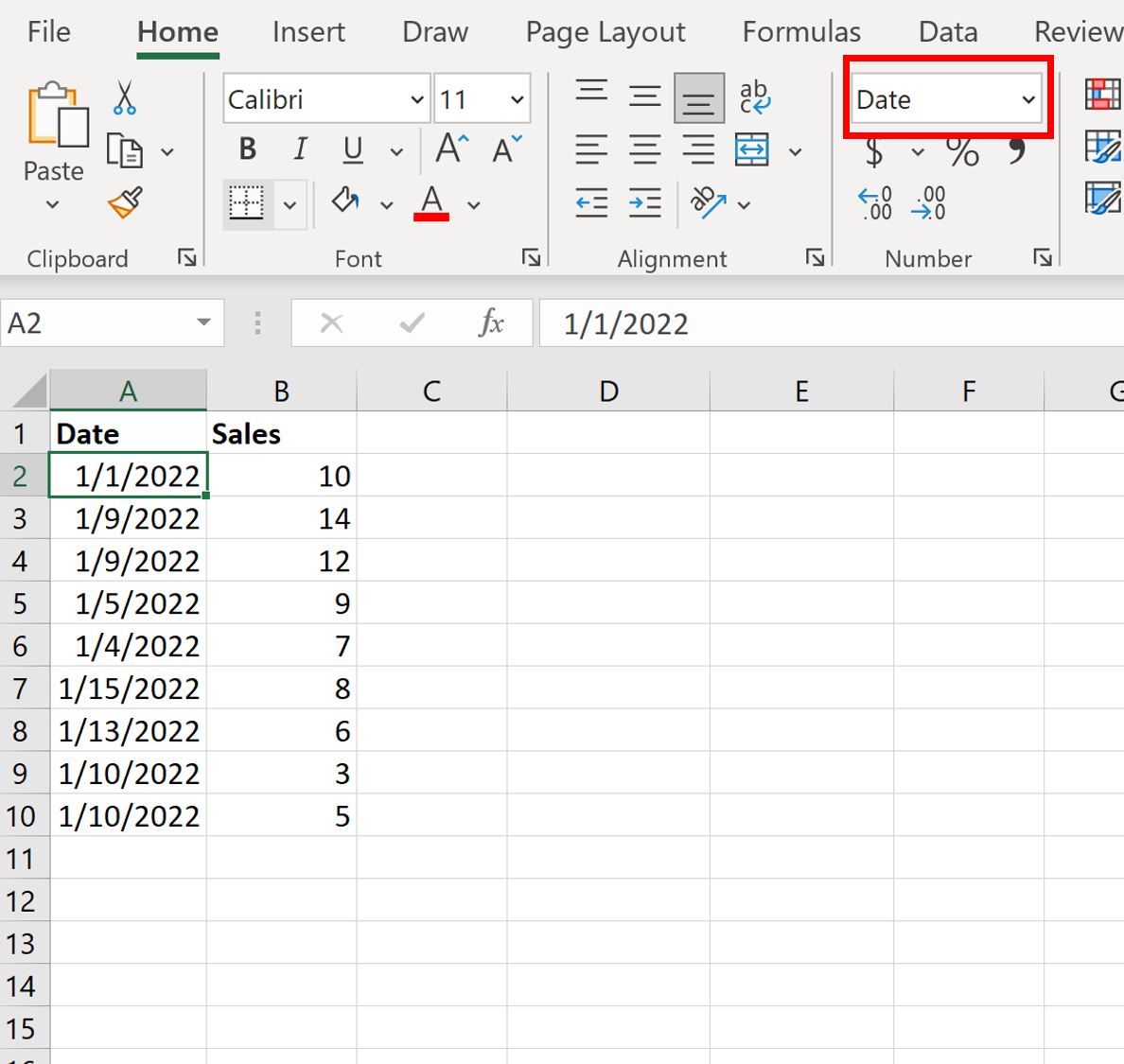Click the Cancel X in formula bar
Viewport: 1124px width, 1064px height.
(331, 323)
